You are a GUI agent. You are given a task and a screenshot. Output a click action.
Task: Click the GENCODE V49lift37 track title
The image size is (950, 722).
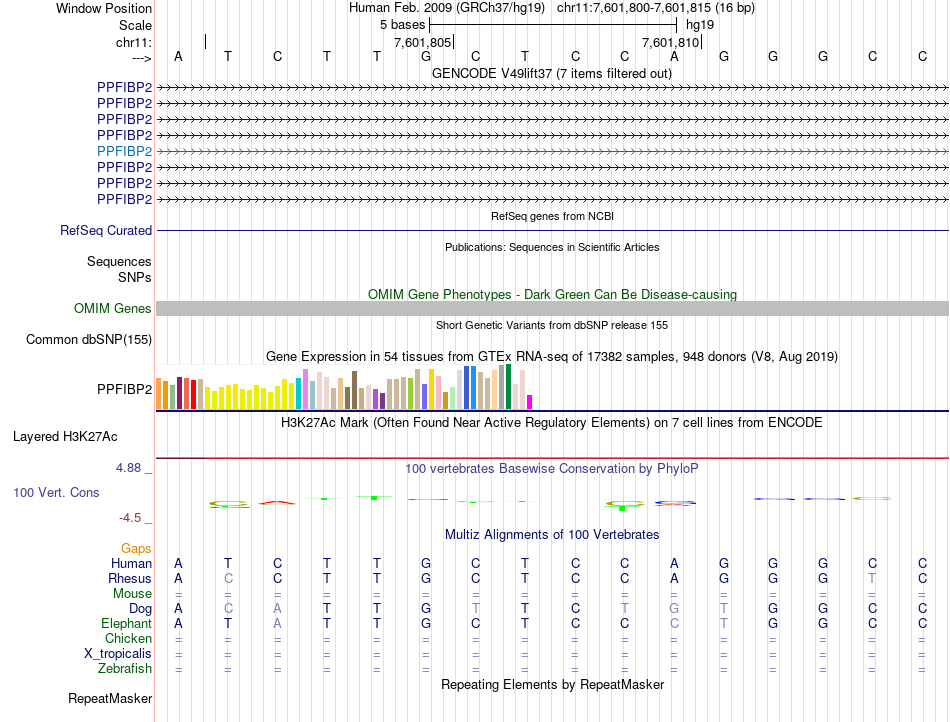pos(551,73)
